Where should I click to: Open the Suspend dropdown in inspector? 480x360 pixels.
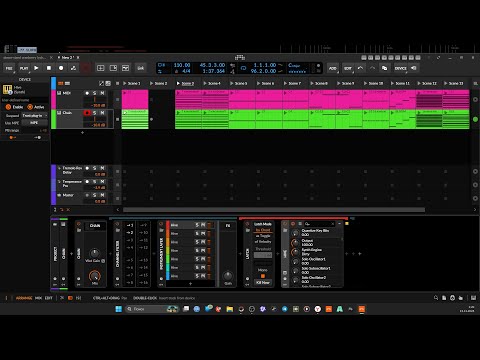(35, 115)
